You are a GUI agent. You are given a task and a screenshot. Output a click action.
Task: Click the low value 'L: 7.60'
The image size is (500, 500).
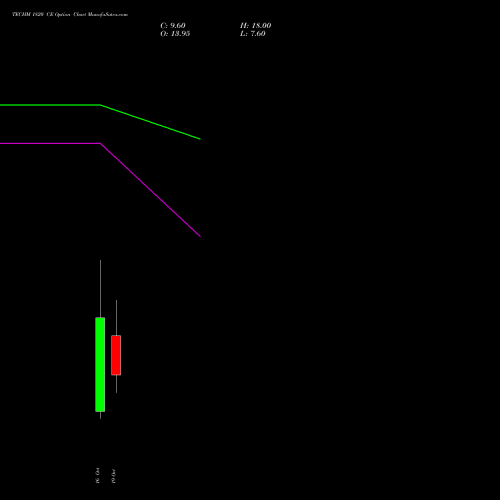(253, 34)
